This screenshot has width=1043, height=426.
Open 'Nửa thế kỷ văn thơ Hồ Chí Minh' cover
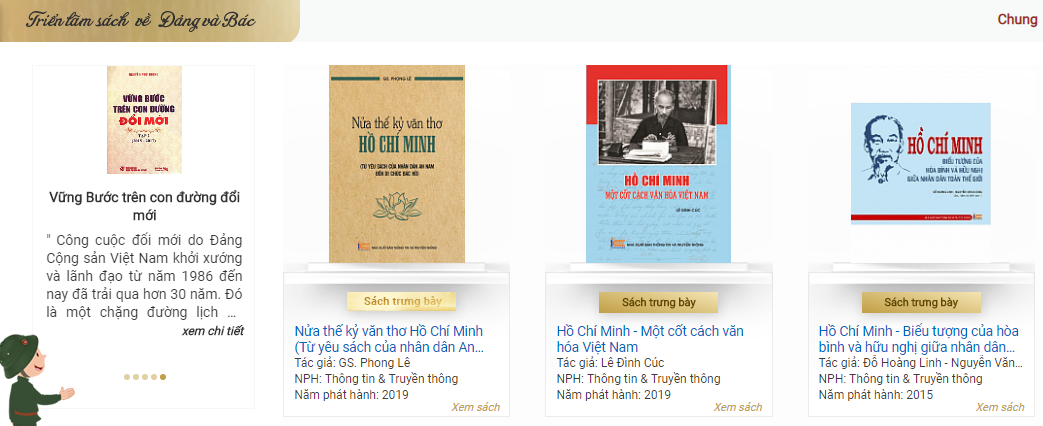pyautogui.click(x=397, y=164)
